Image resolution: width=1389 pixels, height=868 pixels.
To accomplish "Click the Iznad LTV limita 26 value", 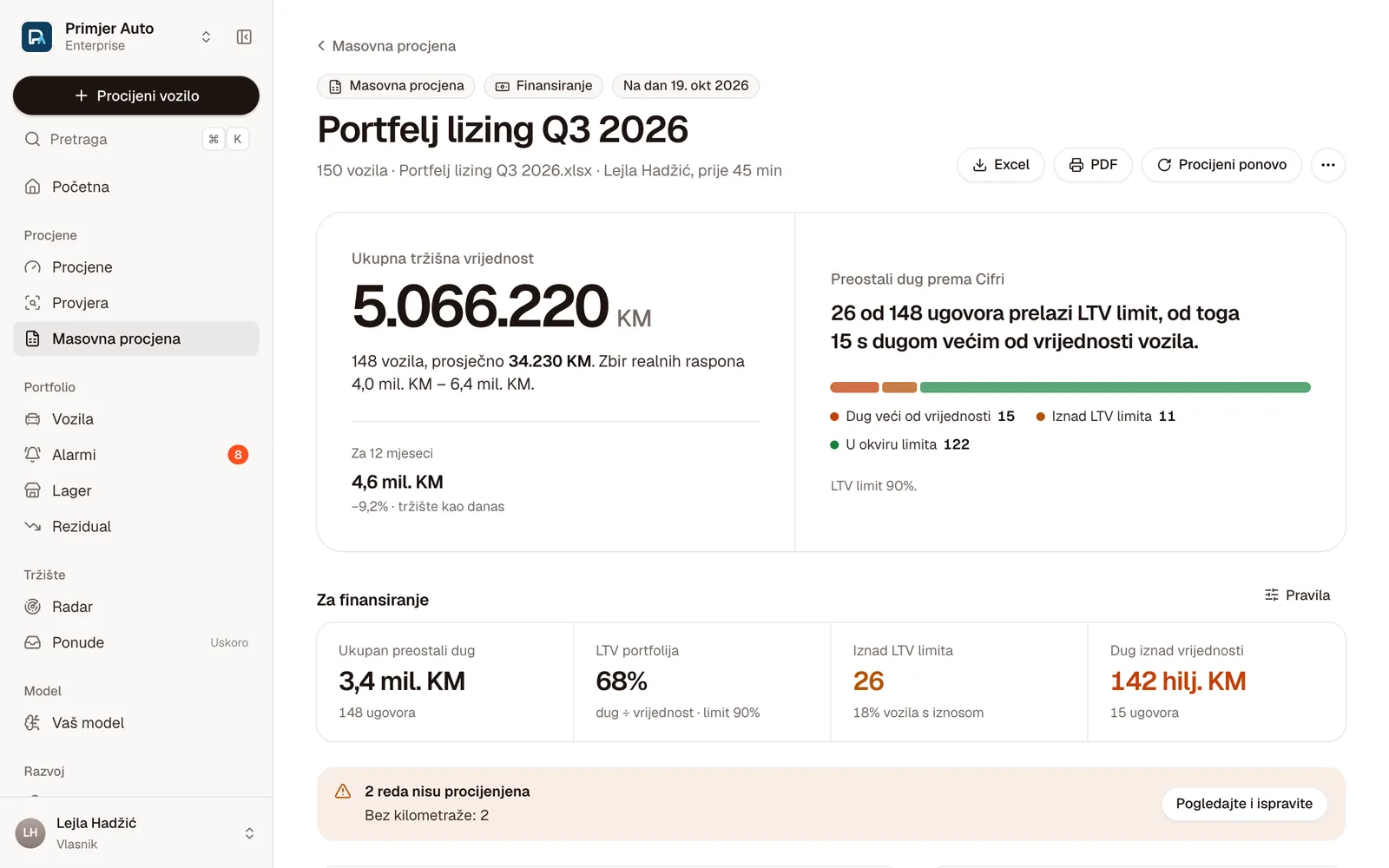I will [868, 681].
